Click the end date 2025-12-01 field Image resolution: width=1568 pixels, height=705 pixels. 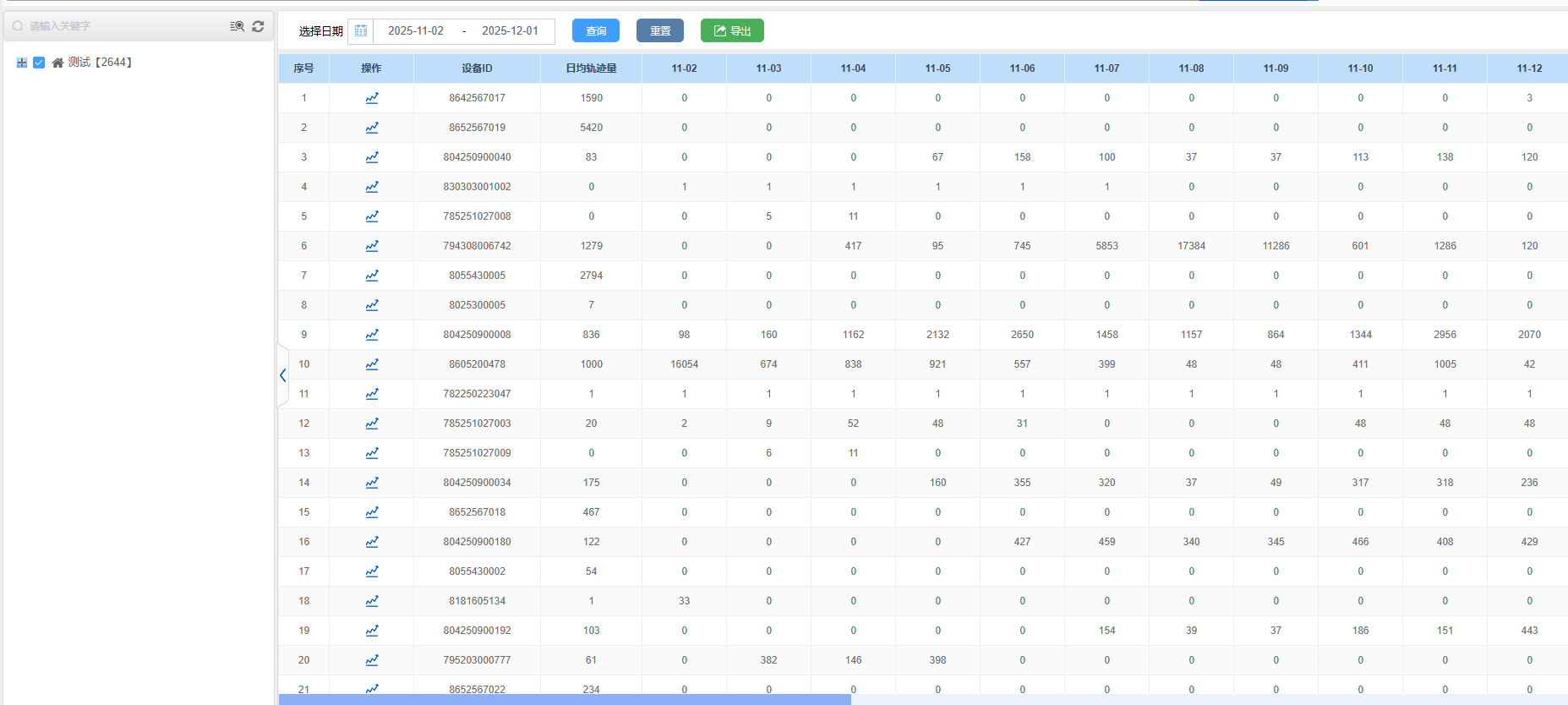(510, 31)
